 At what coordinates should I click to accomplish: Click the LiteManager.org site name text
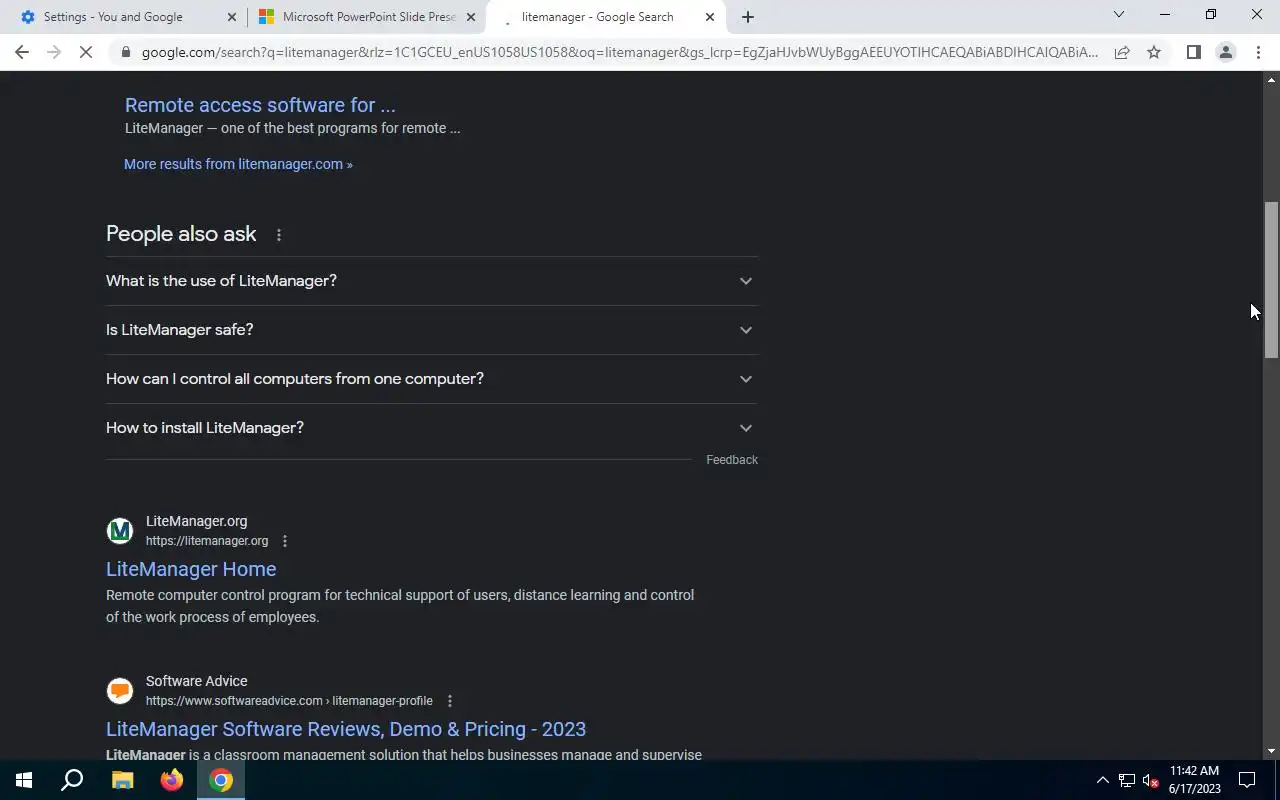pyautogui.click(x=196, y=521)
